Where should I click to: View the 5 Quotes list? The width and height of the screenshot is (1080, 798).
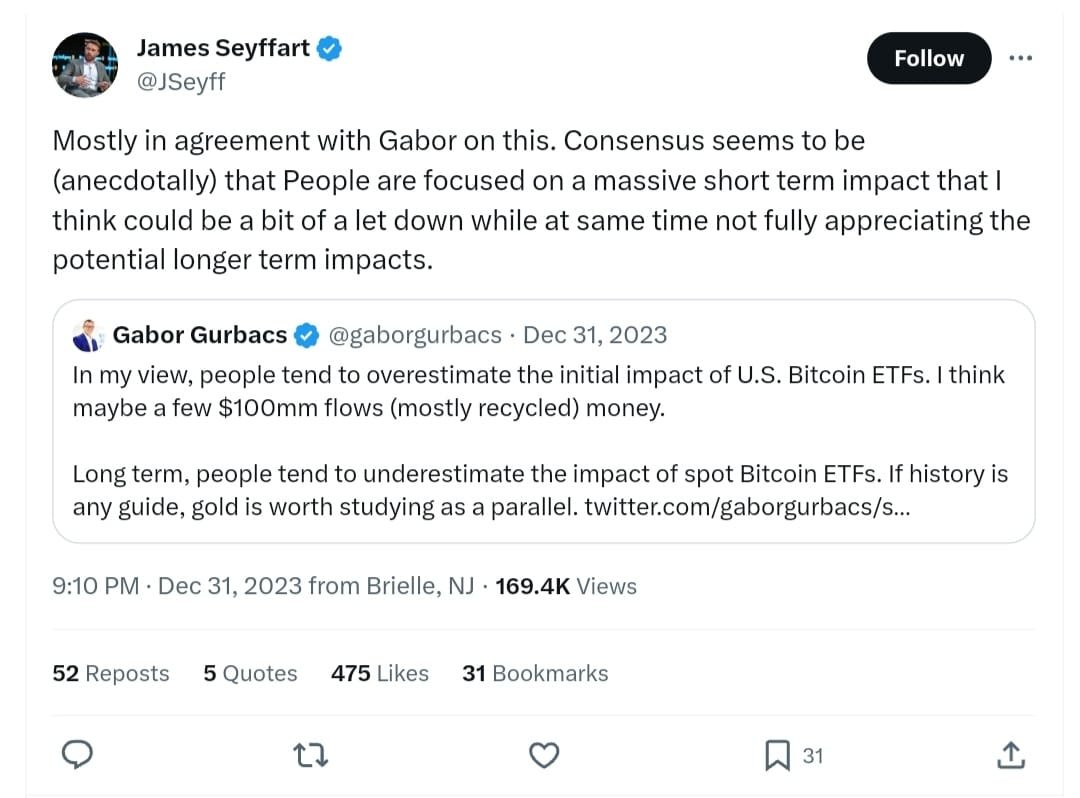[x=250, y=674]
